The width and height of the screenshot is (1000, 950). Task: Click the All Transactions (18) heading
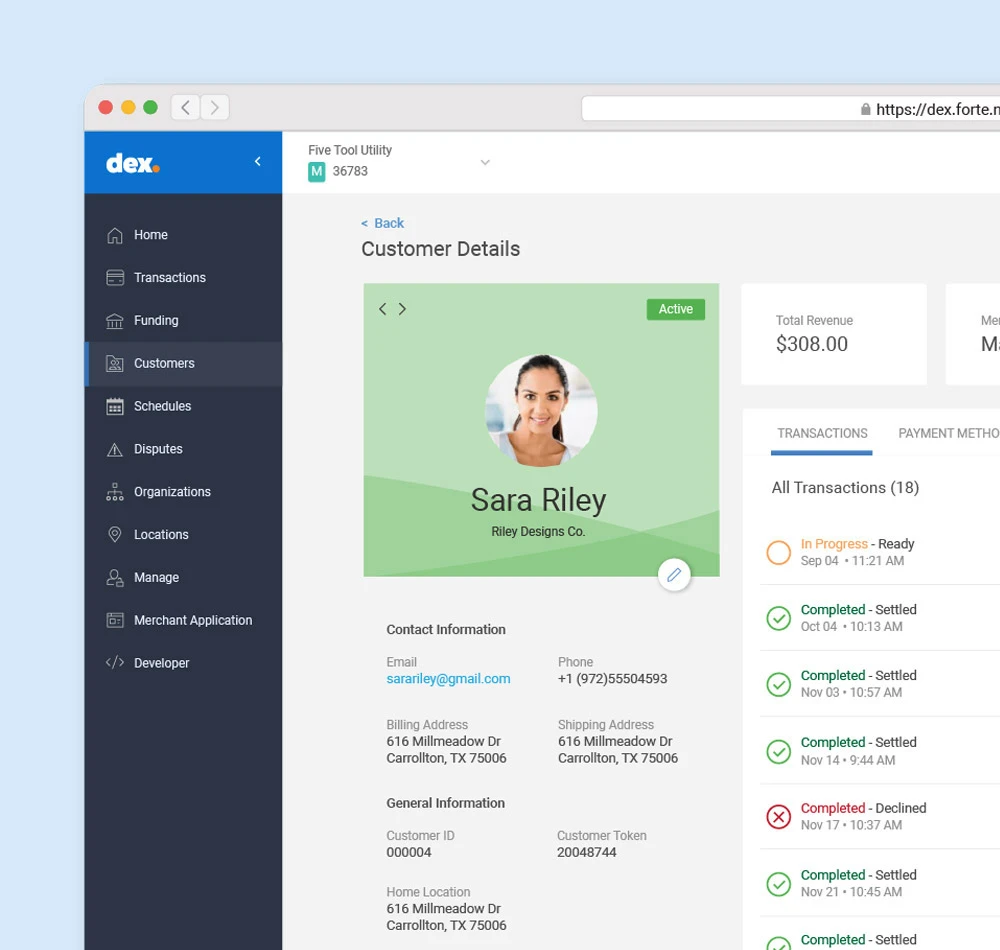pos(845,488)
